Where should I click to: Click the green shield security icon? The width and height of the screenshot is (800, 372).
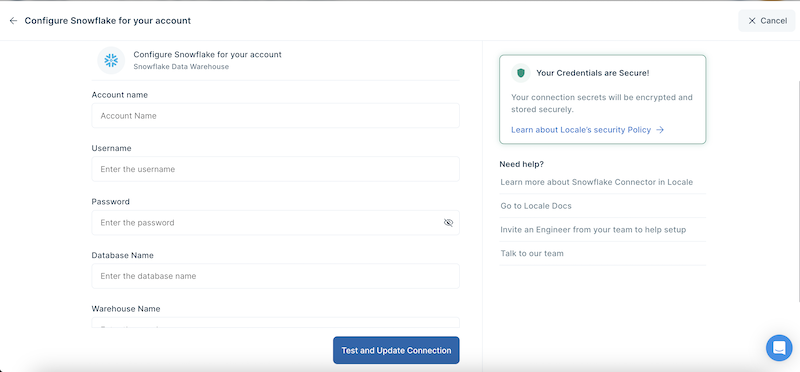tap(520, 73)
